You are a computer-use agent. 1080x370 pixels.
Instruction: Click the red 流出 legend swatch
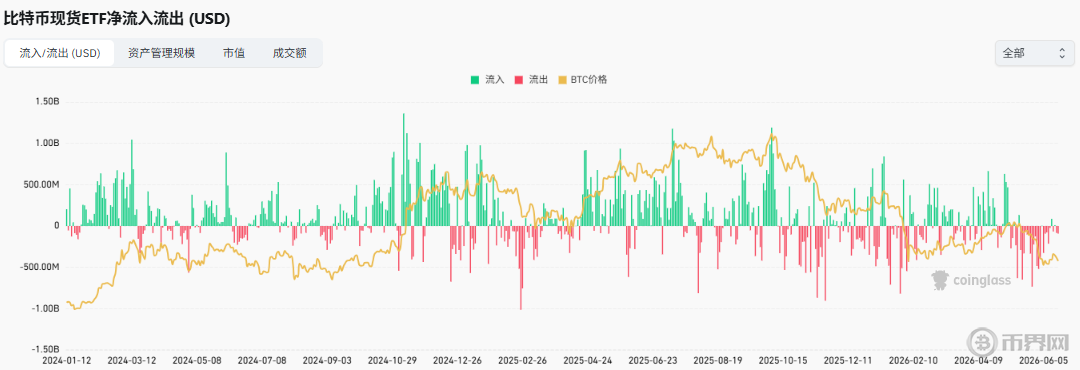click(x=519, y=80)
